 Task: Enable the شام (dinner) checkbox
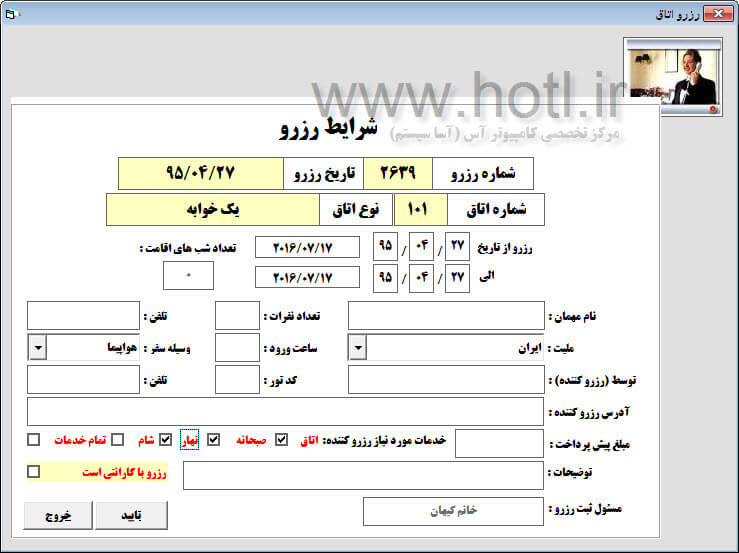[x=117, y=439]
